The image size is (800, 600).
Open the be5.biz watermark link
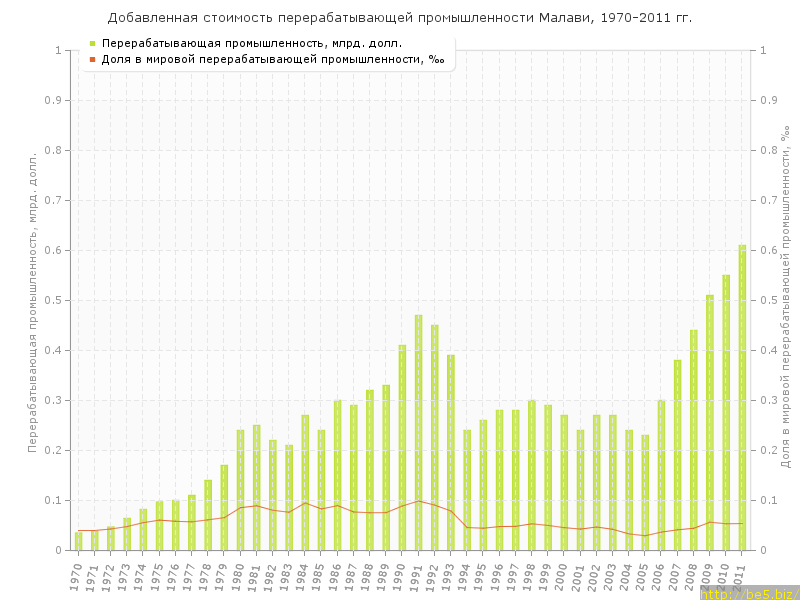[x=749, y=593]
